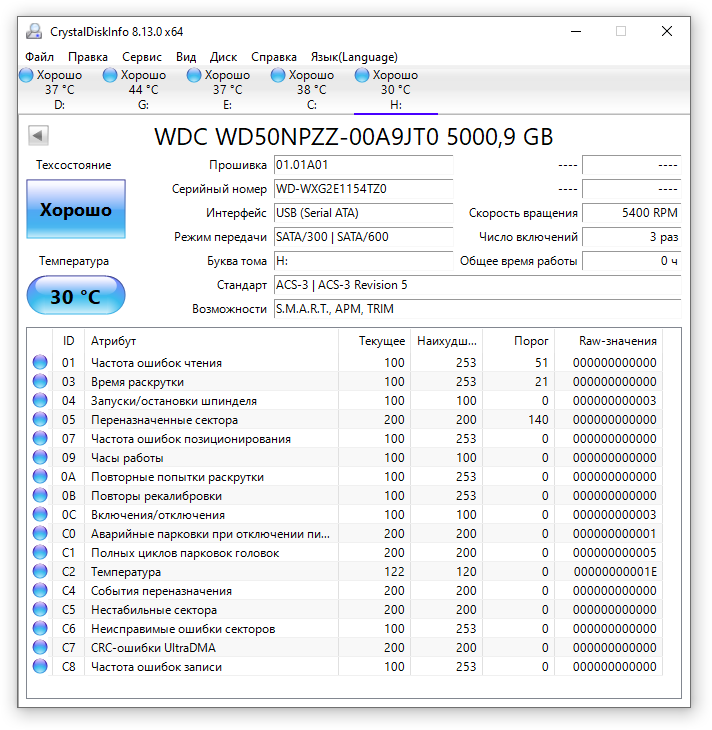Click status orb for attribute 05
Screen dimensions: 712x730
[x=40, y=419]
